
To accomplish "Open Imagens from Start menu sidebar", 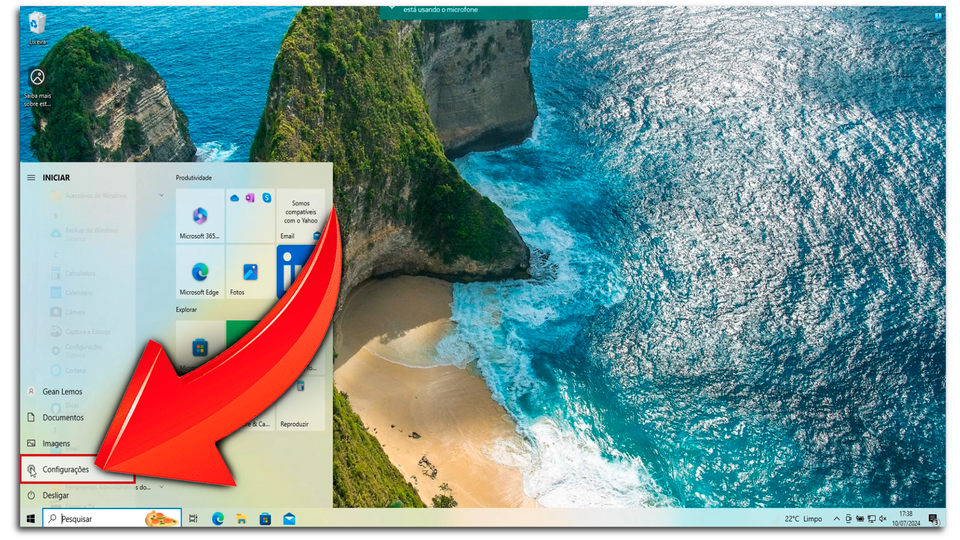I will pyautogui.click(x=56, y=443).
